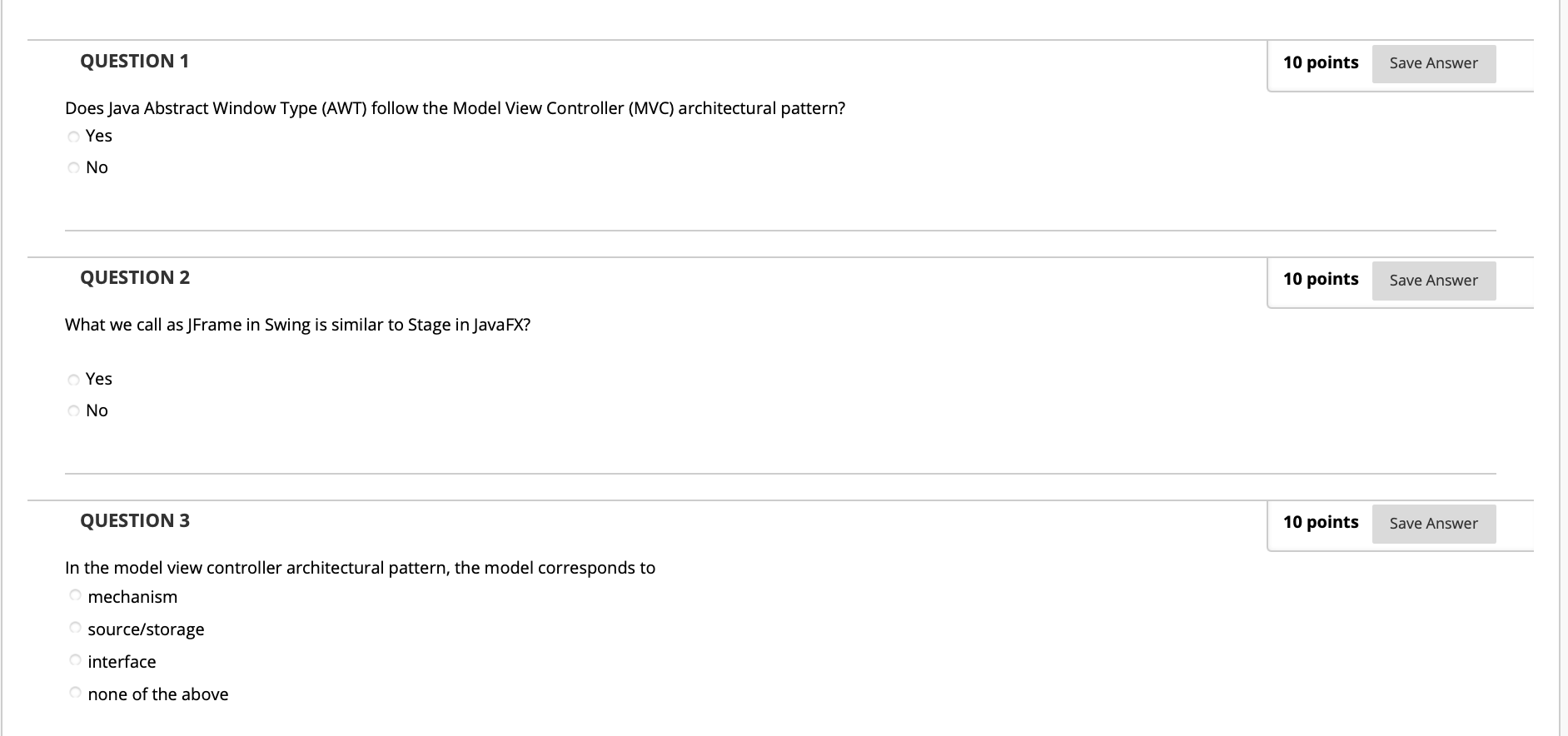1568x736 pixels.
Task: Save Answer for Question 3
Action: [x=1433, y=523]
